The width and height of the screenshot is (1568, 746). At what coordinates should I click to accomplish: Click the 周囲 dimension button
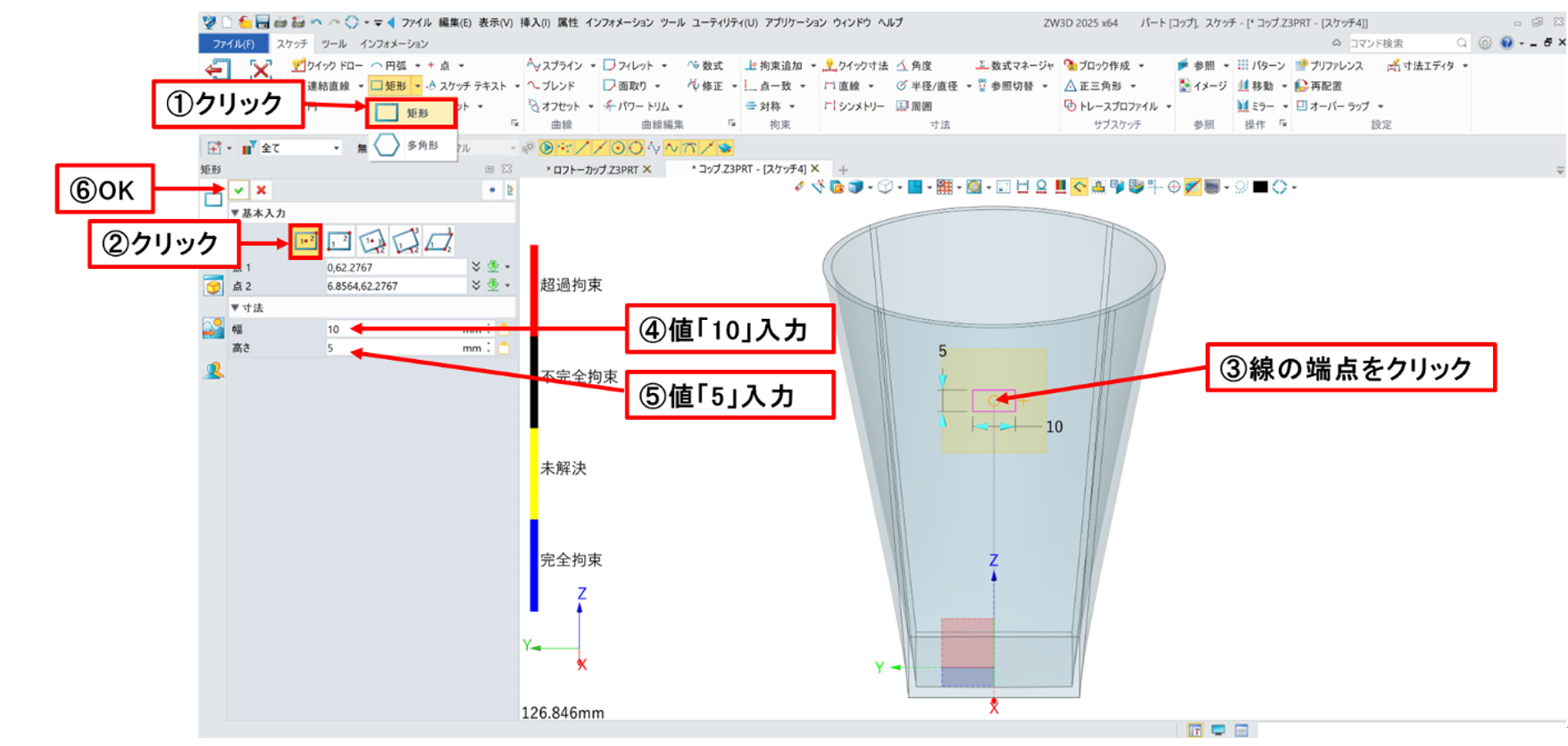[915, 106]
